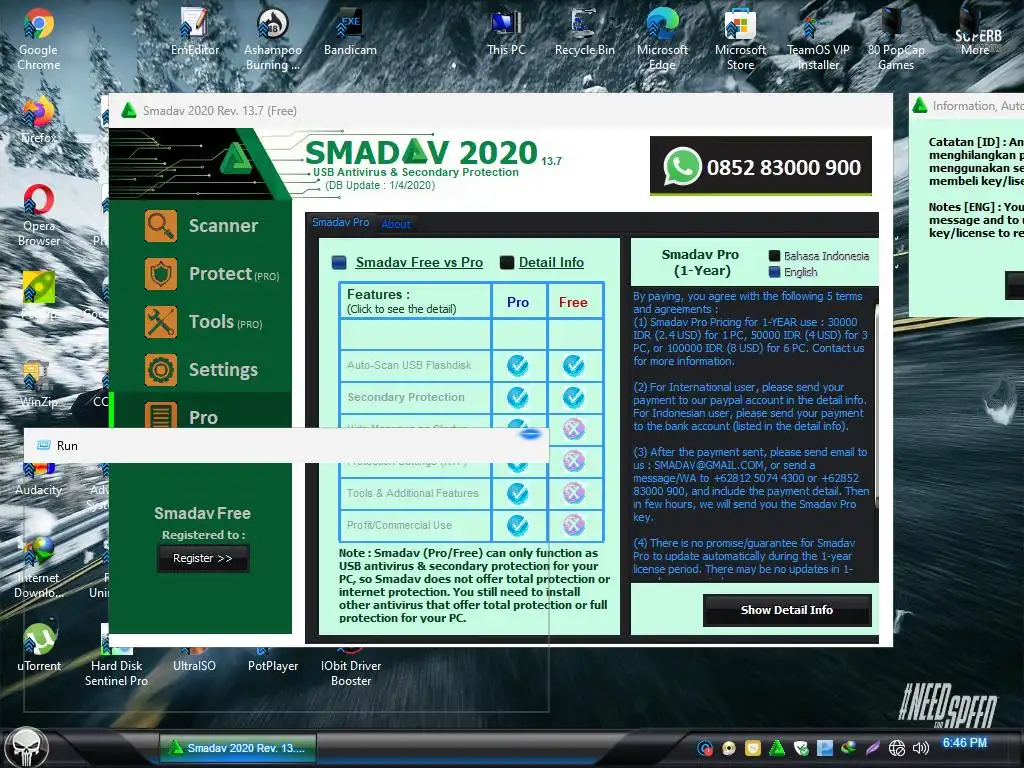Click Pro checkmark for Profit/Commercial Use

(518, 525)
